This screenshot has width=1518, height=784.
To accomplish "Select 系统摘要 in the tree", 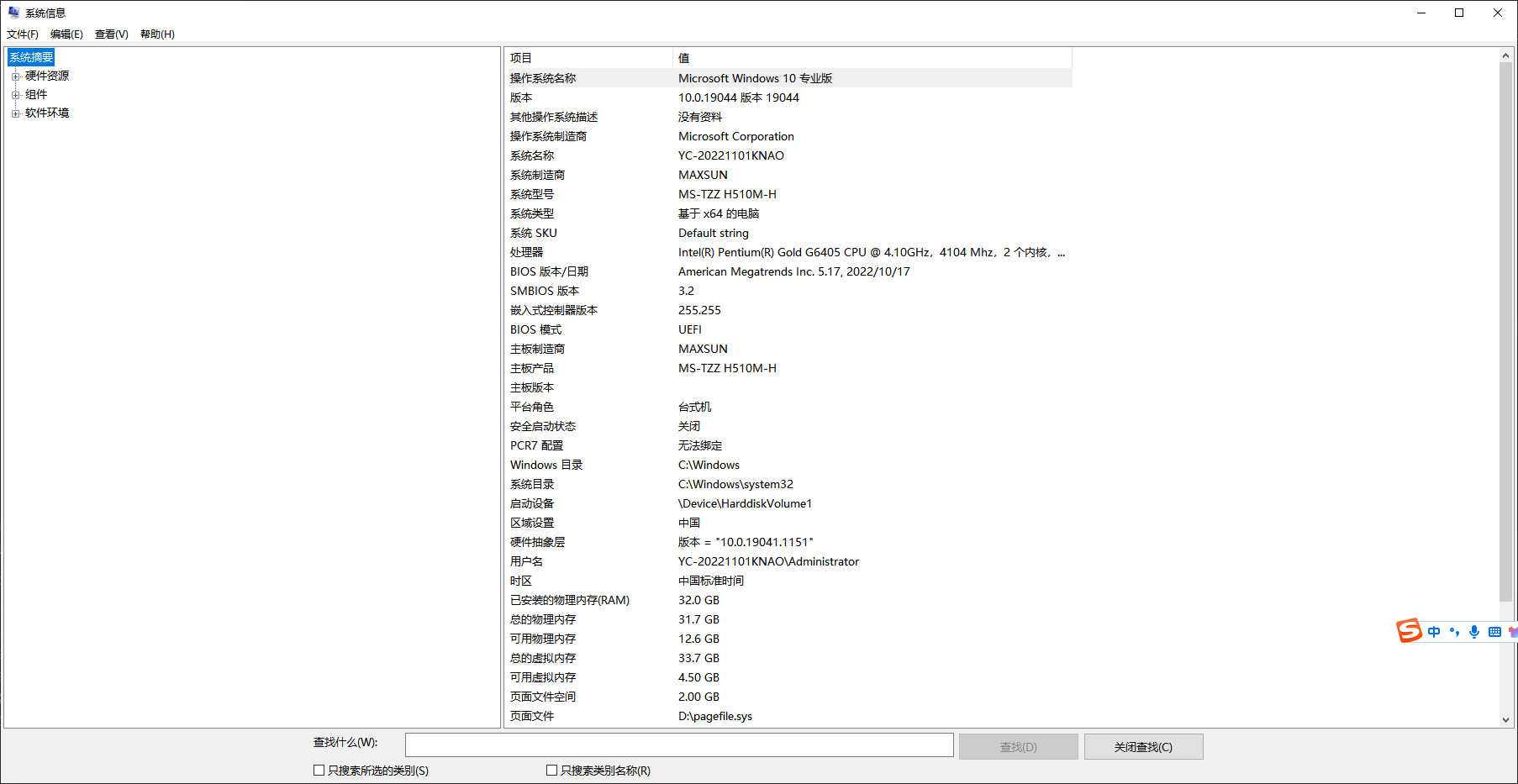I will pos(31,57).
